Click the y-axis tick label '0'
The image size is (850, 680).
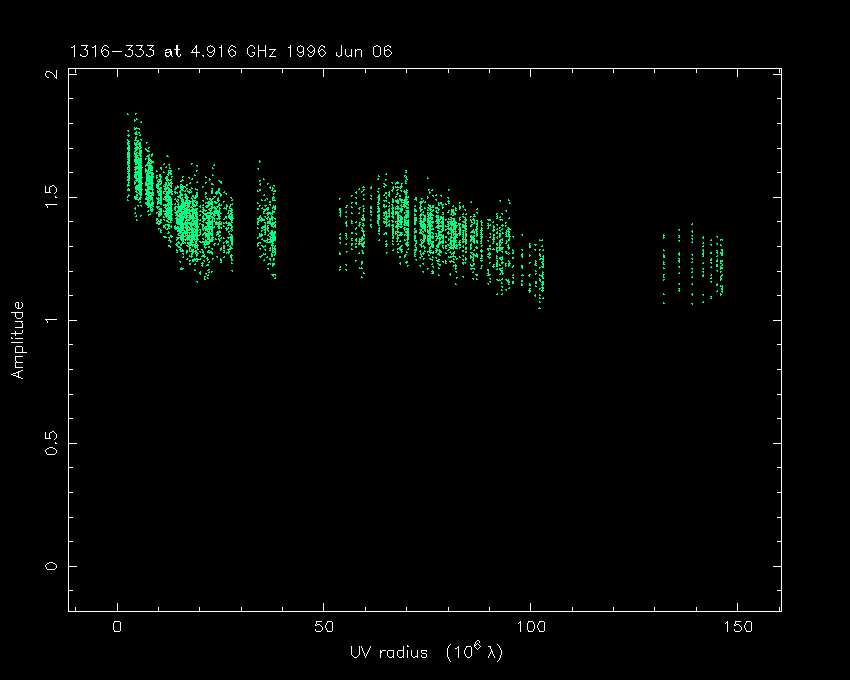[52, 566]
